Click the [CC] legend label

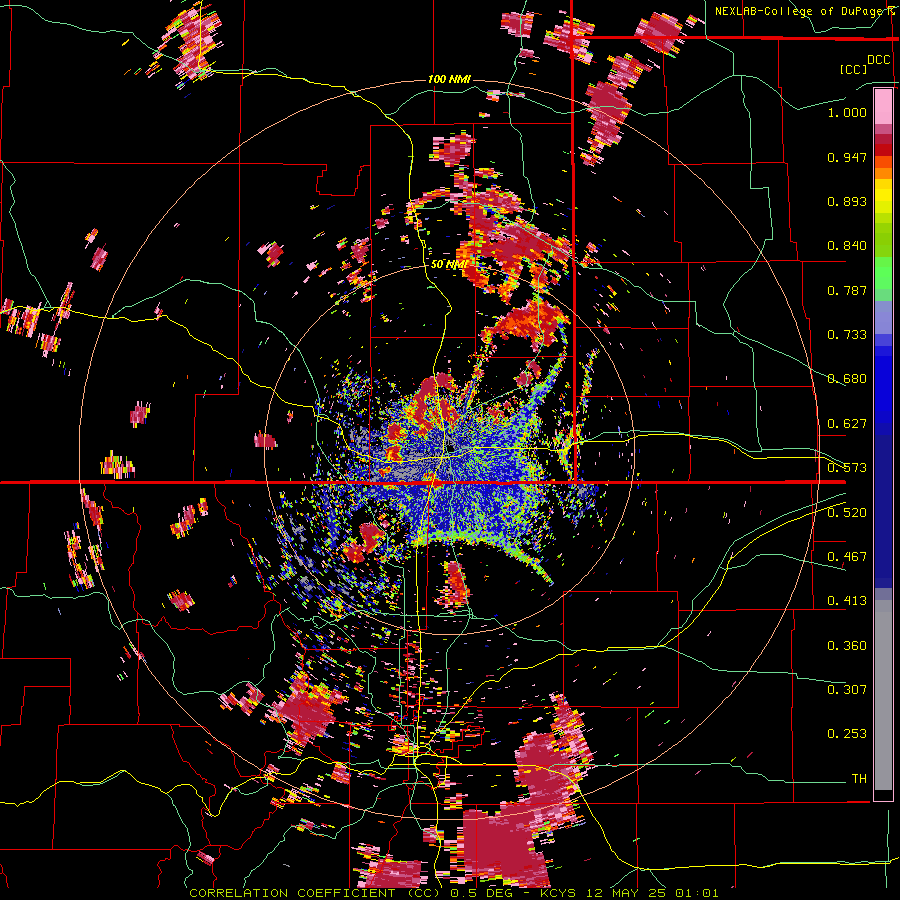853,69
